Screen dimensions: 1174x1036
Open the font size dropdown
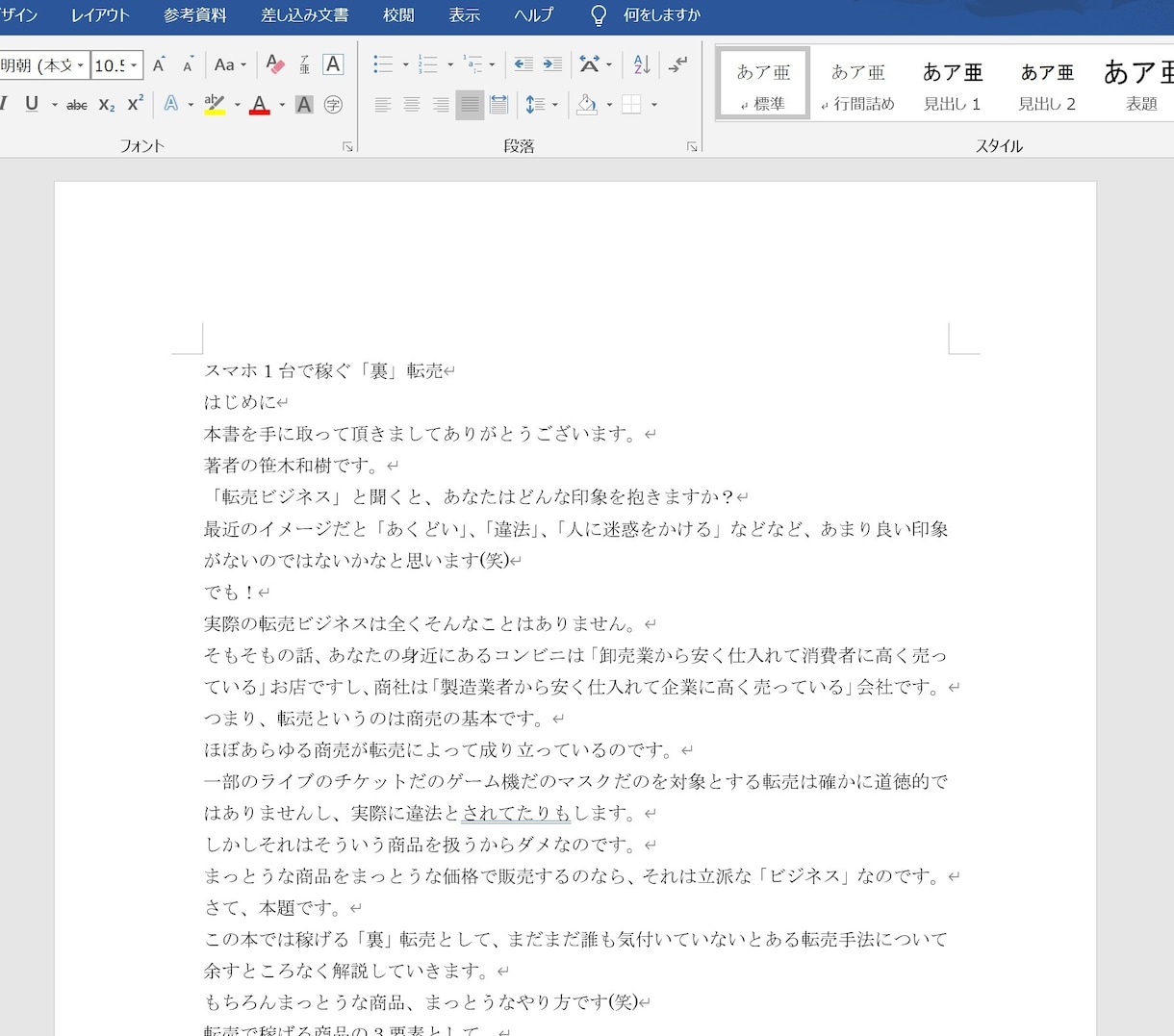click(134, 65)
